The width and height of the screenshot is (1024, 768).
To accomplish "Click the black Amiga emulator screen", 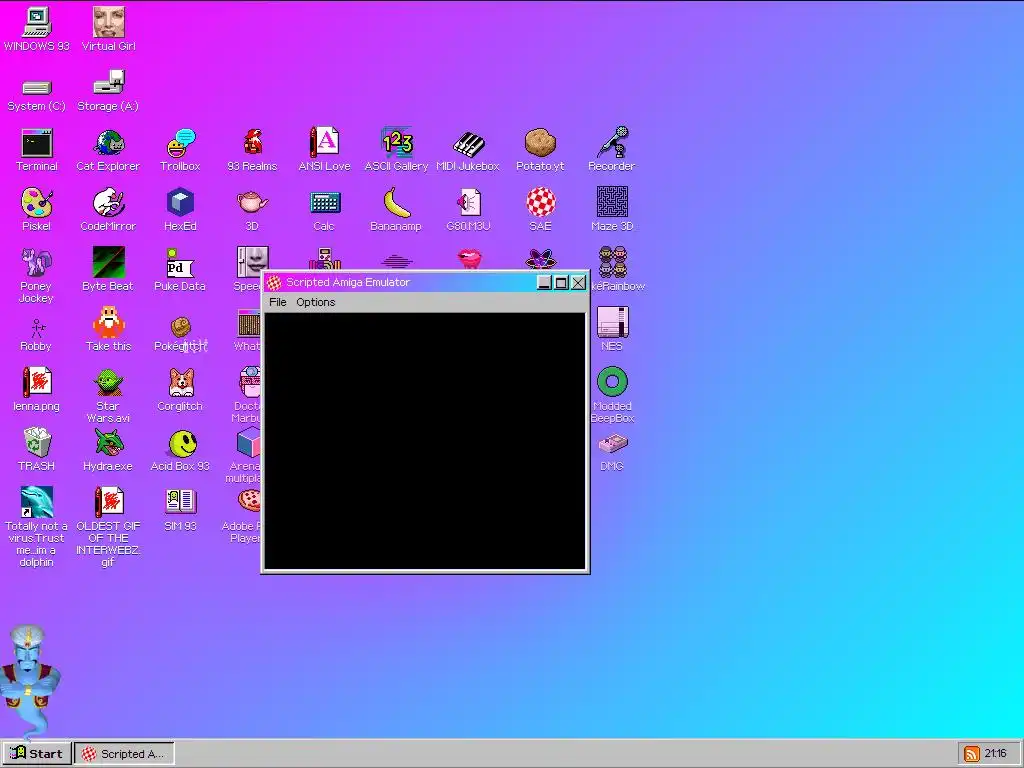I will [425, 441].
